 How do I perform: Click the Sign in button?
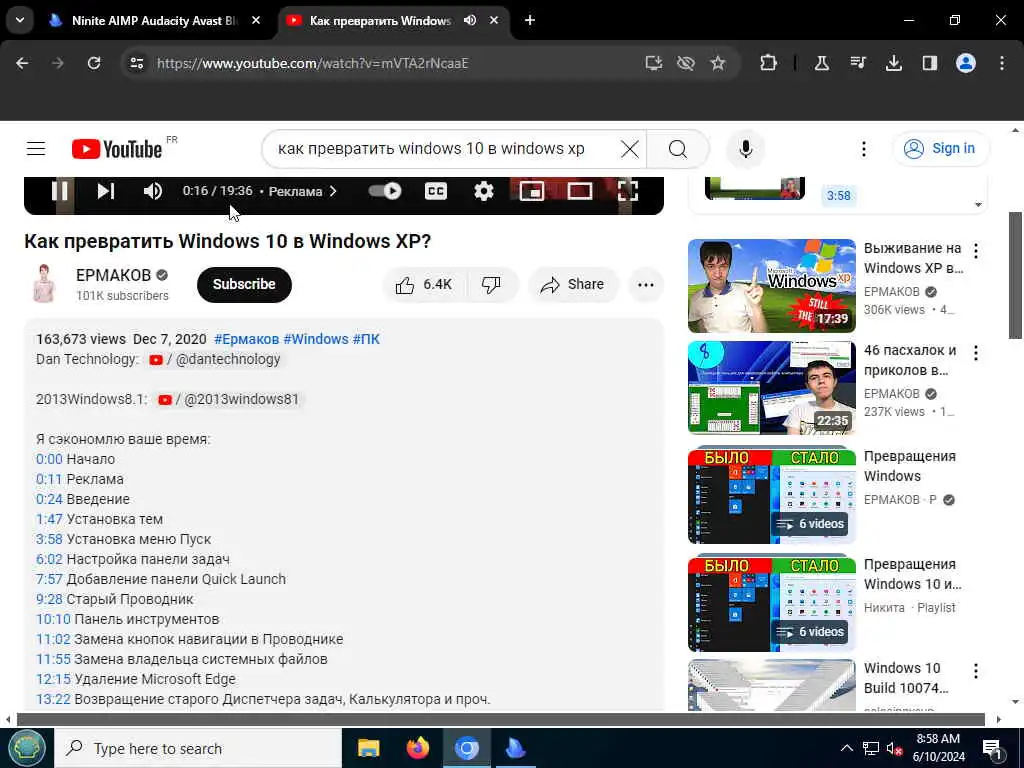point(940,149)
